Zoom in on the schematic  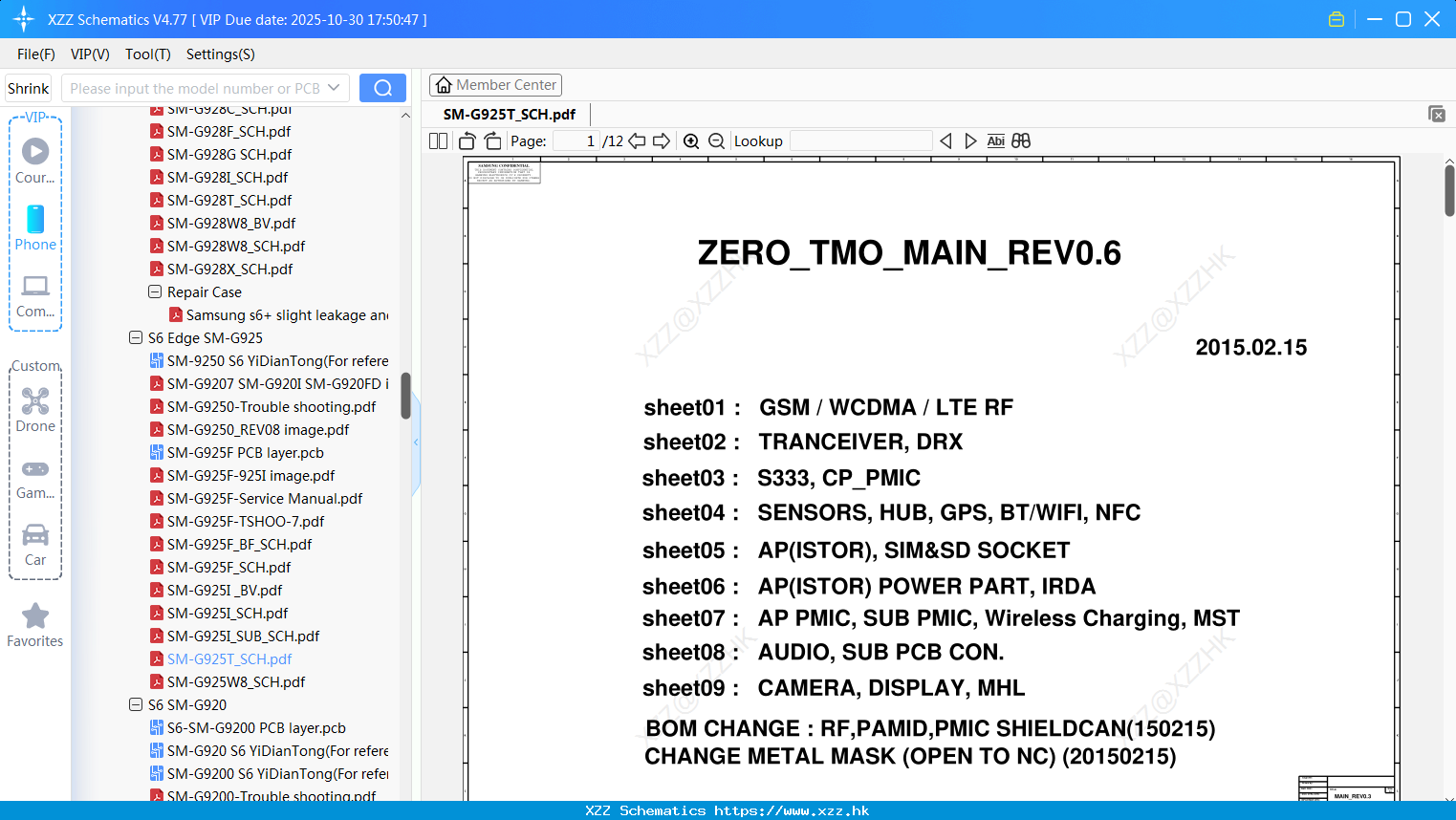click(x=691, y=141)
